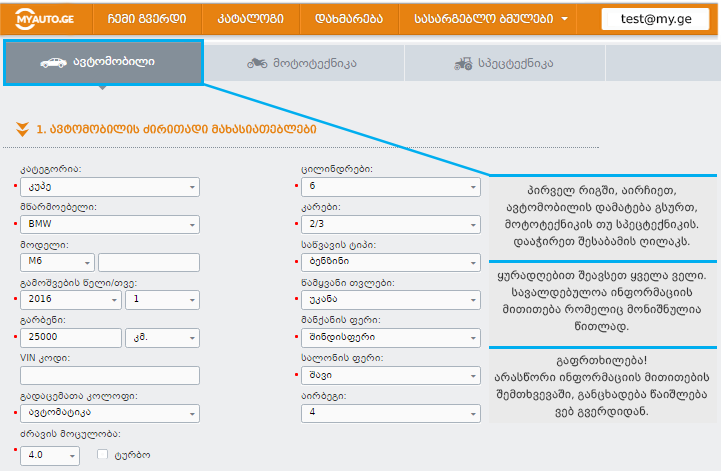Open the აირბეგი dropdown showing 4
This screenshot has width=721, height=471.
tap(391, 413)
